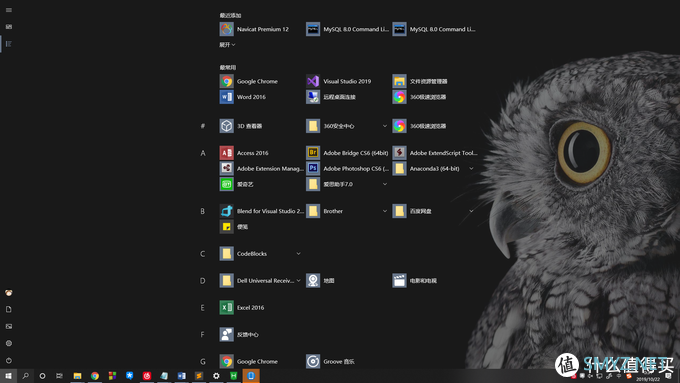This screenshot has height=383, width=680.
Task: Click user account avatar in left sidebar
Action: [x=9, y=293]
